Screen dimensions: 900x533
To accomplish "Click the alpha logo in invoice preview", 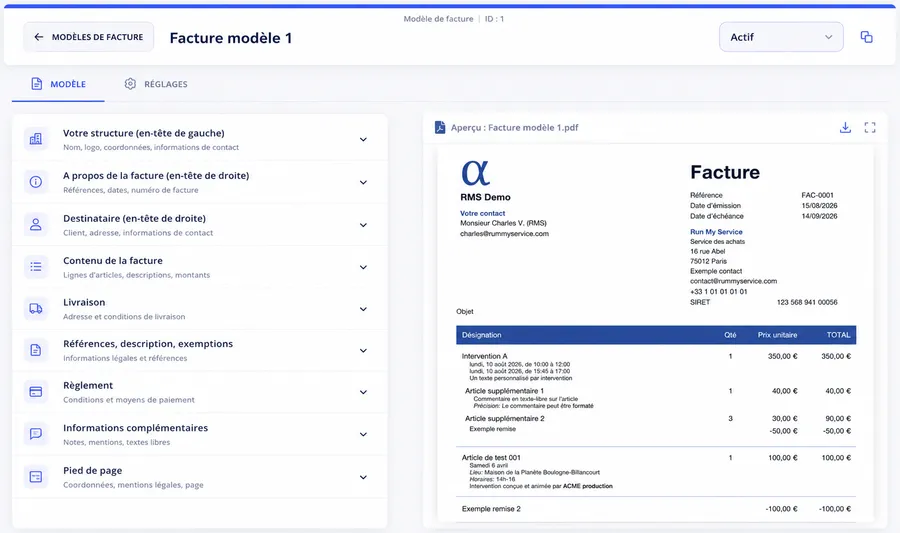I will pos(475,173).
